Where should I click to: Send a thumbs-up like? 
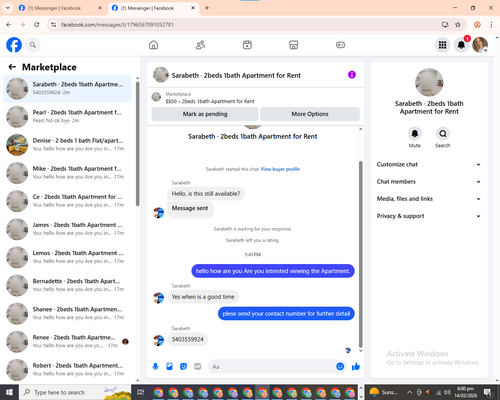tap(356, 367)
